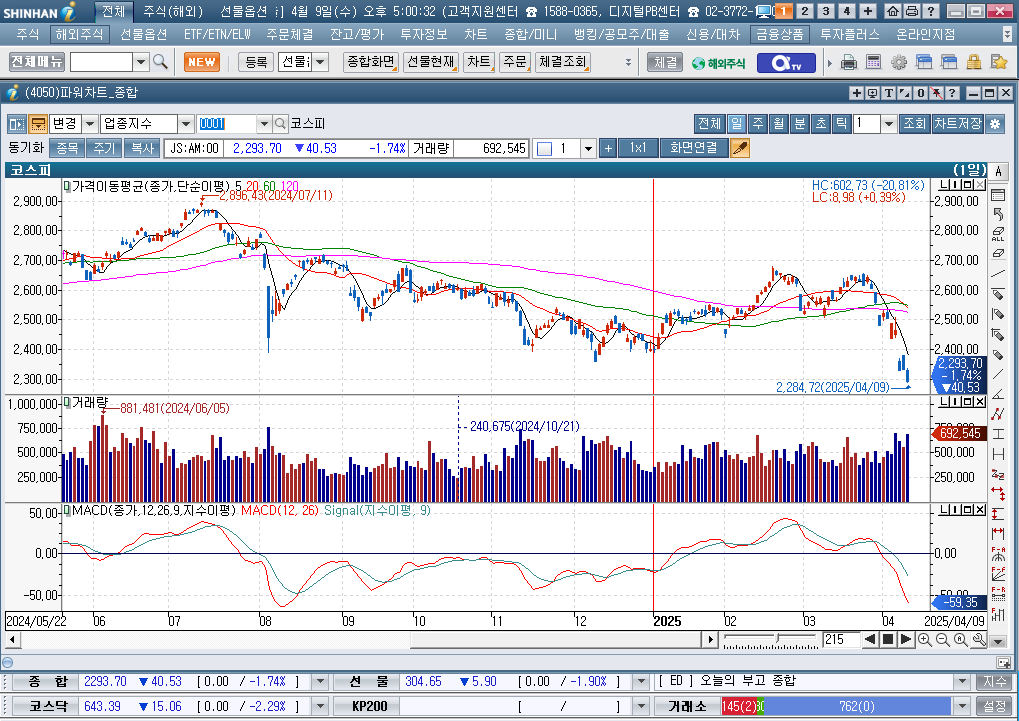This screenshot has height=721, width=1019.
Task: Click the gold padlock lock-screen icon
Action: coord(974,62)
